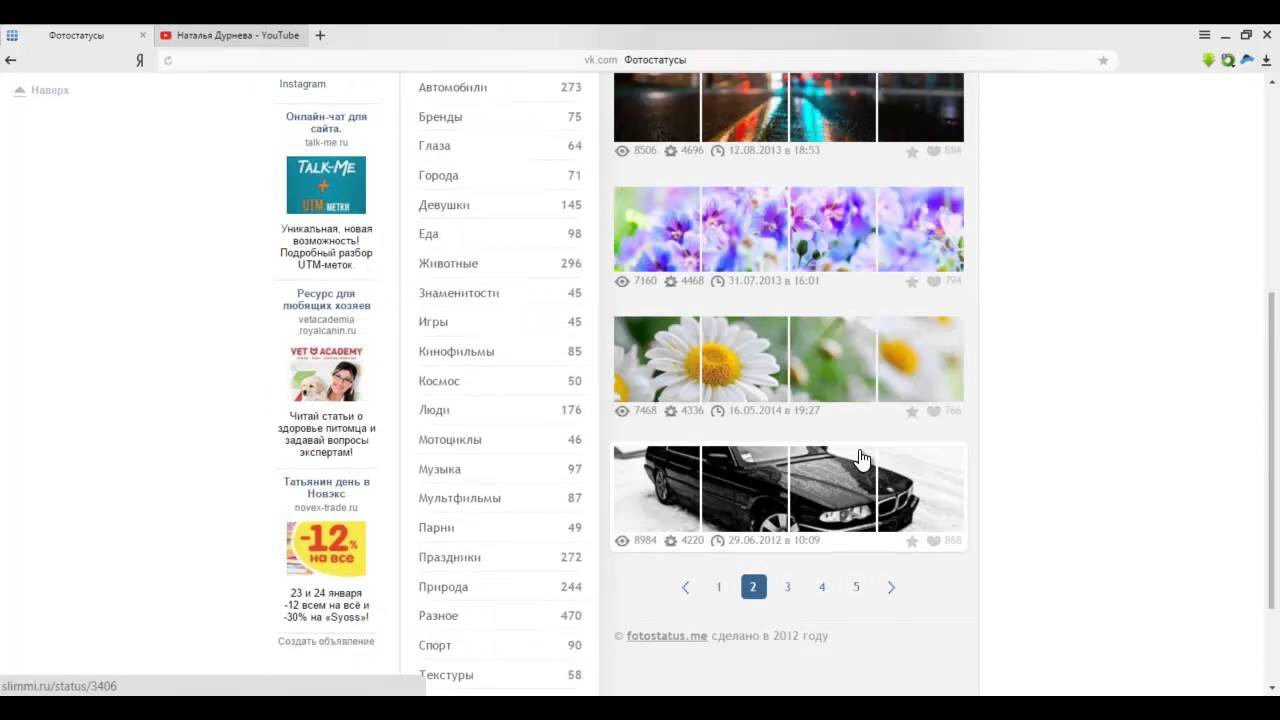The image size is (1280, 720).
Task: Click the views eye icon showing 7160
Action: 622,282
